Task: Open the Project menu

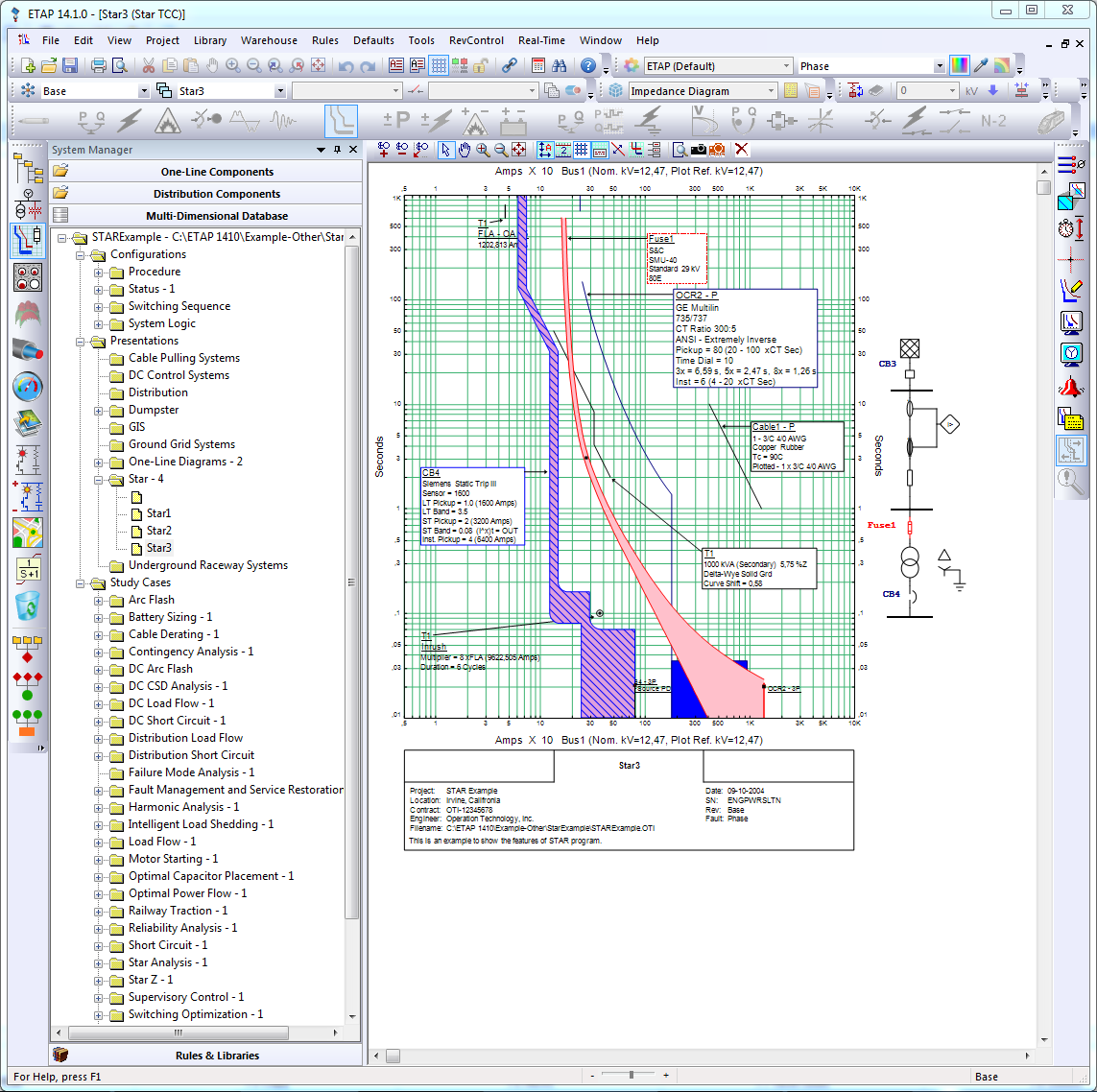Action: click(x=162, y=40)
